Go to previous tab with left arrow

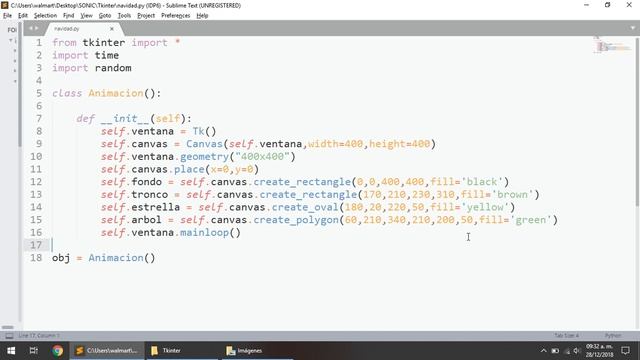(30, 28)
